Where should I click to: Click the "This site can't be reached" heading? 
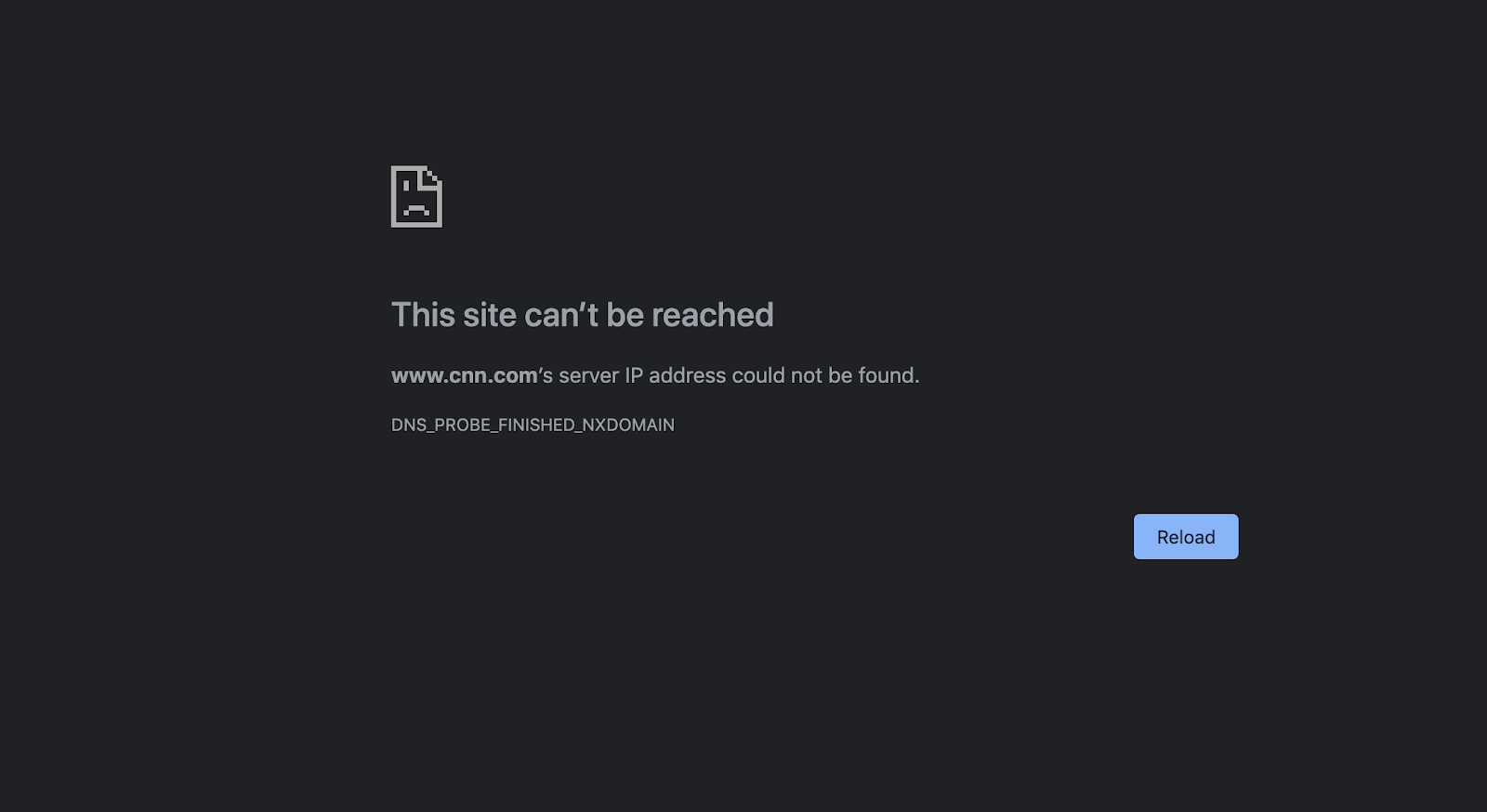coord(582,315)
